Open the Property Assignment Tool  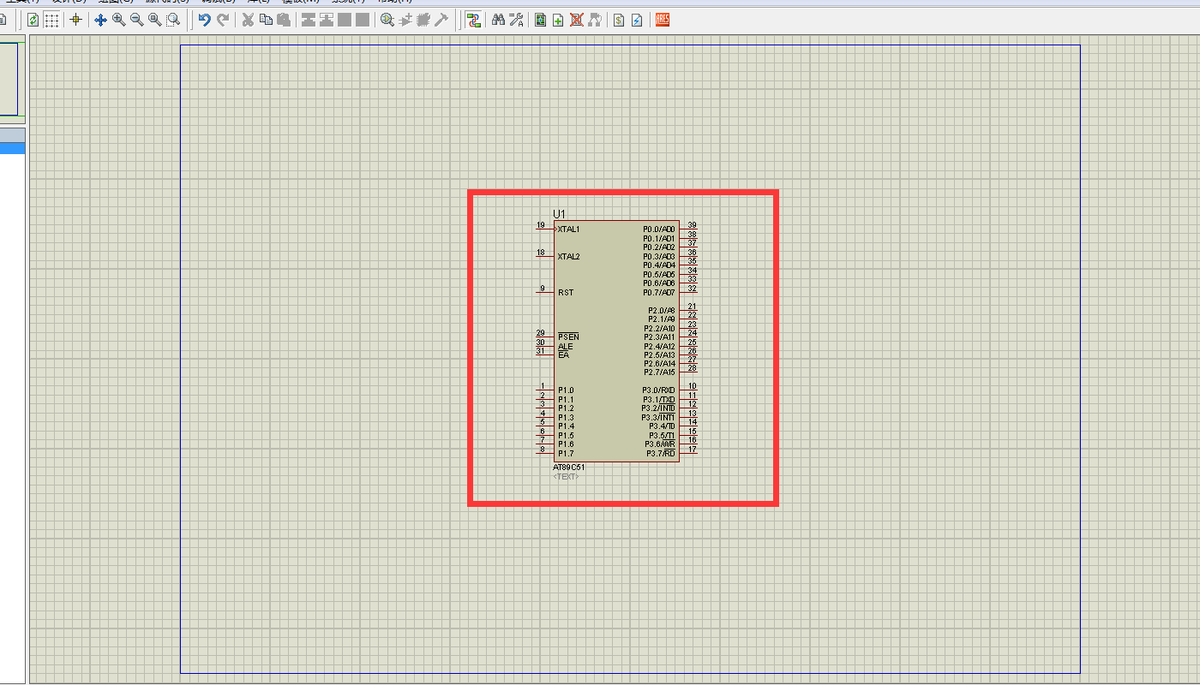click(517, 19)
